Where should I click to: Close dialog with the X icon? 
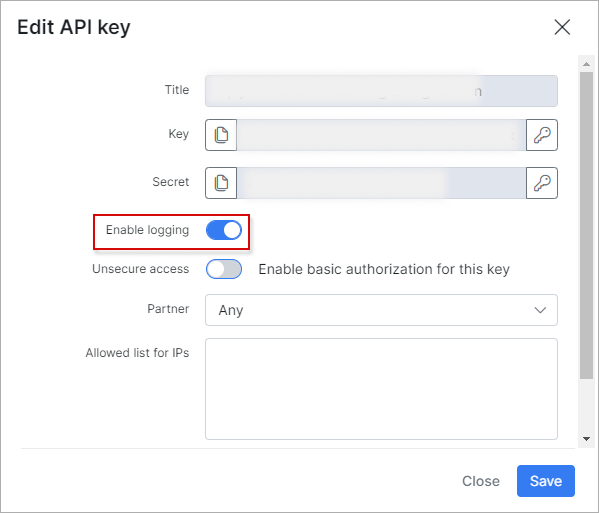tap(562, 27)
